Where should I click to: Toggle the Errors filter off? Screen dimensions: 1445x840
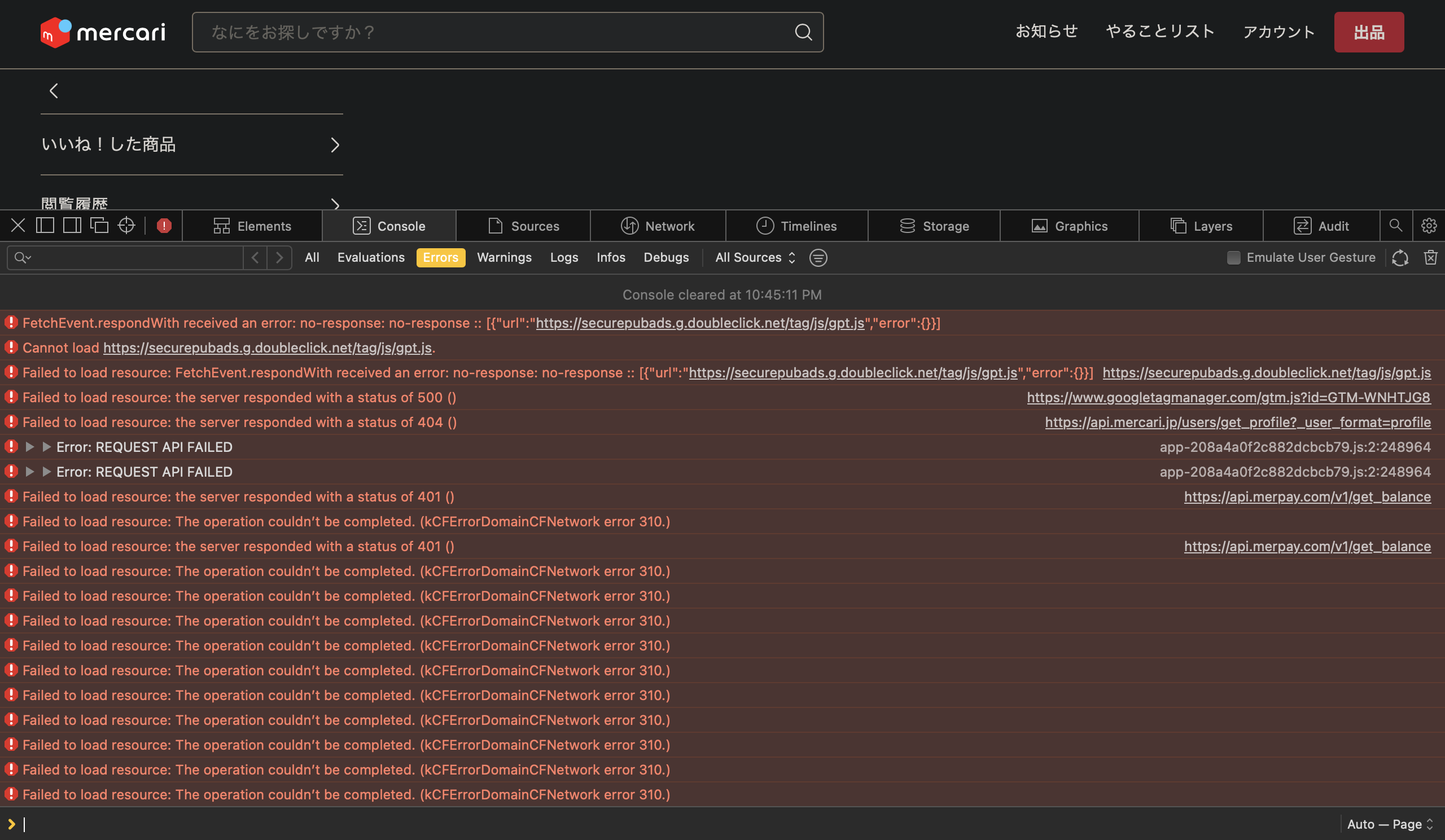440,257
